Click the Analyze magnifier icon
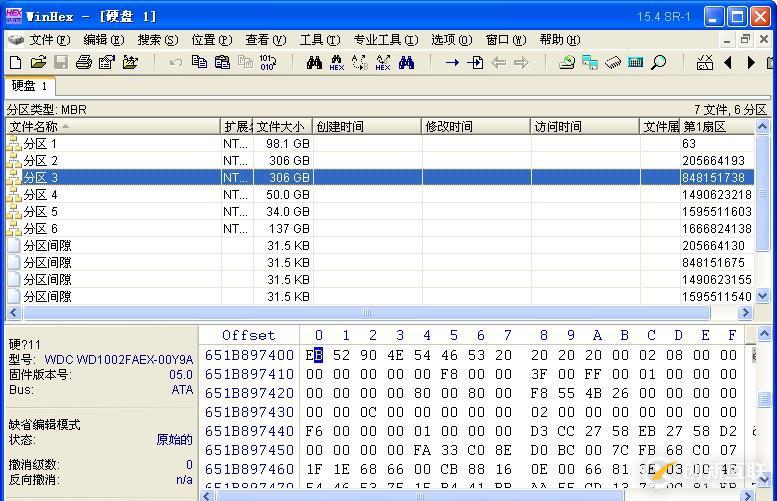Image resolution: width=777 pixels, height=501 pixels. (x=659, y=62)
